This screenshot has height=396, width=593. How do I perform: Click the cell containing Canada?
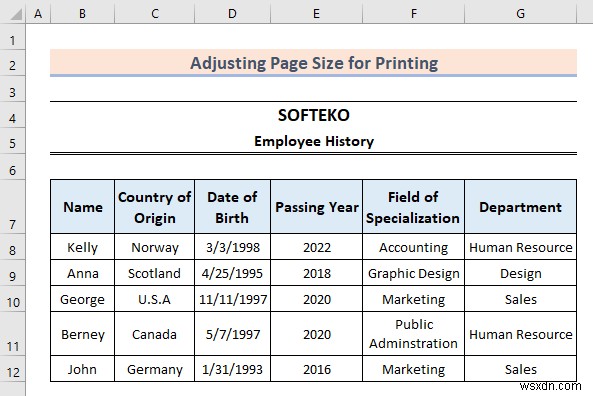pos(154,334)
